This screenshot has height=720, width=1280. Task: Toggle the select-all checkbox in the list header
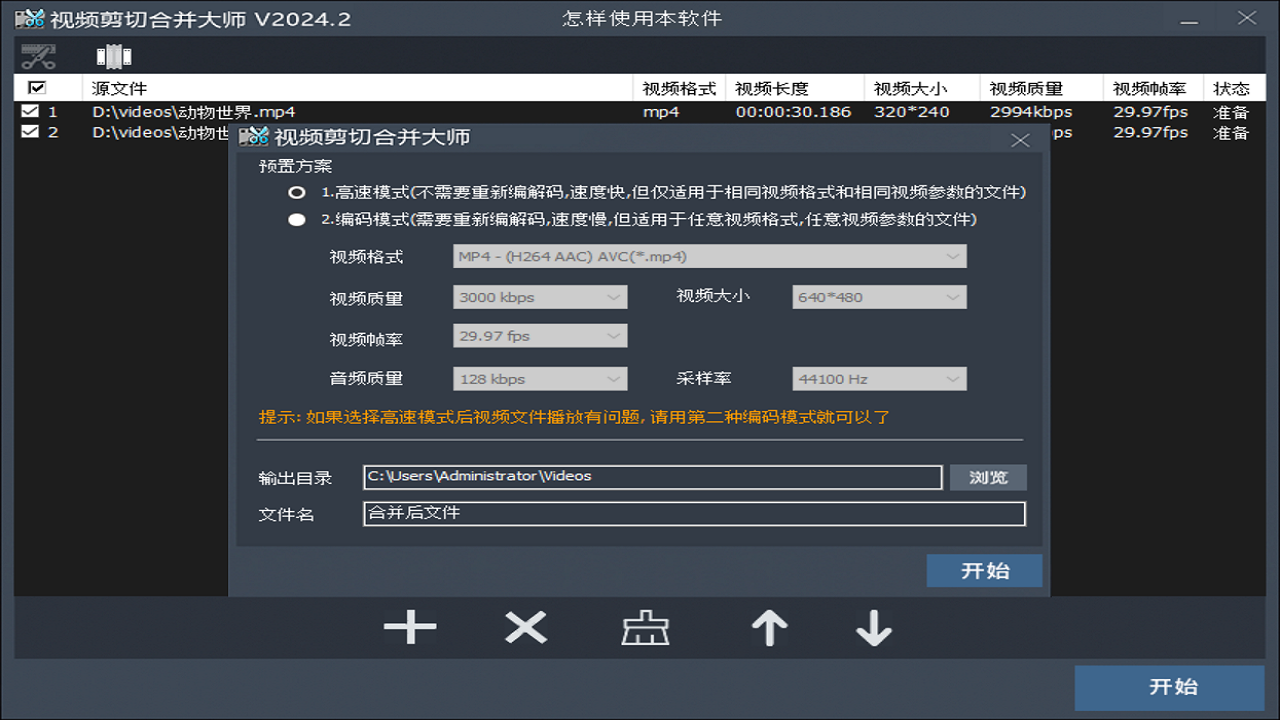36,88
